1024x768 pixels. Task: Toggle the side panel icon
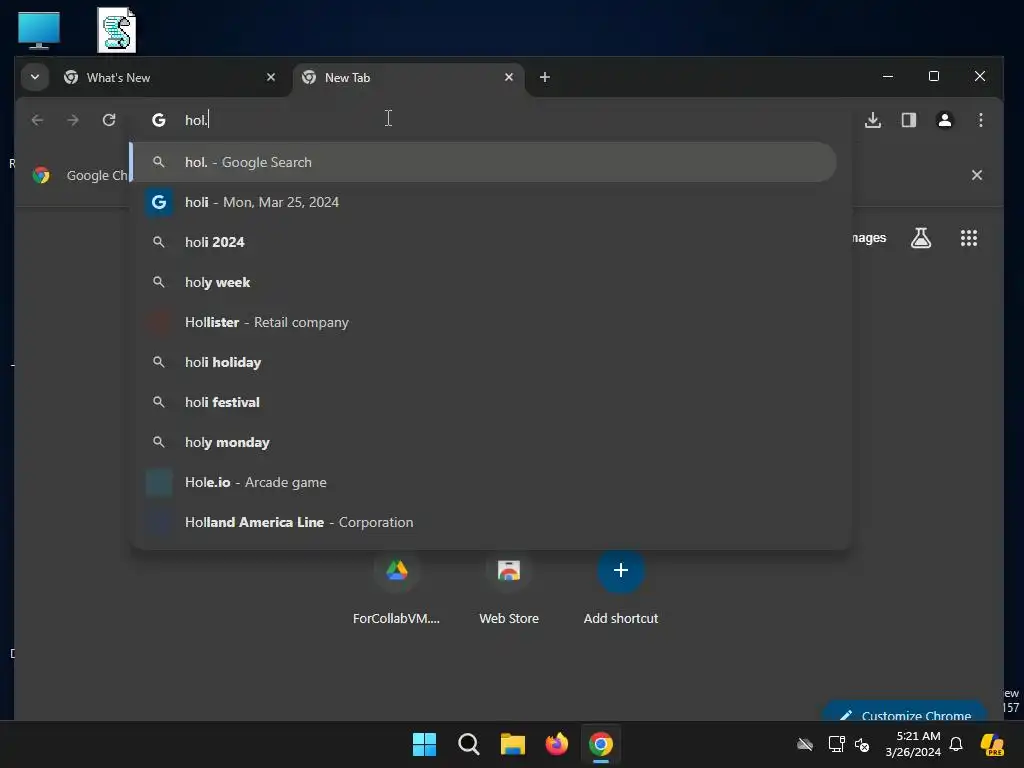909,120
